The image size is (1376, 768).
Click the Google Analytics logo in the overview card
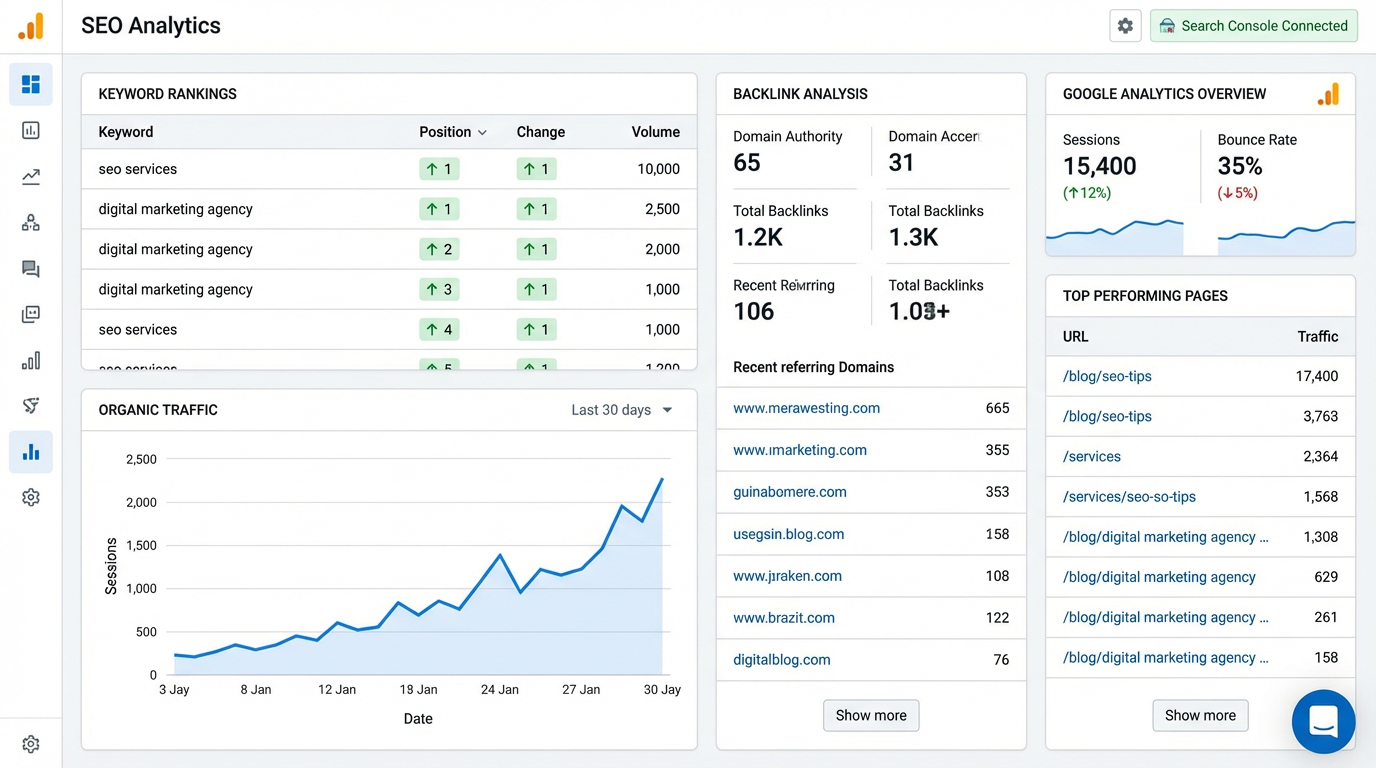(1328, 93)
